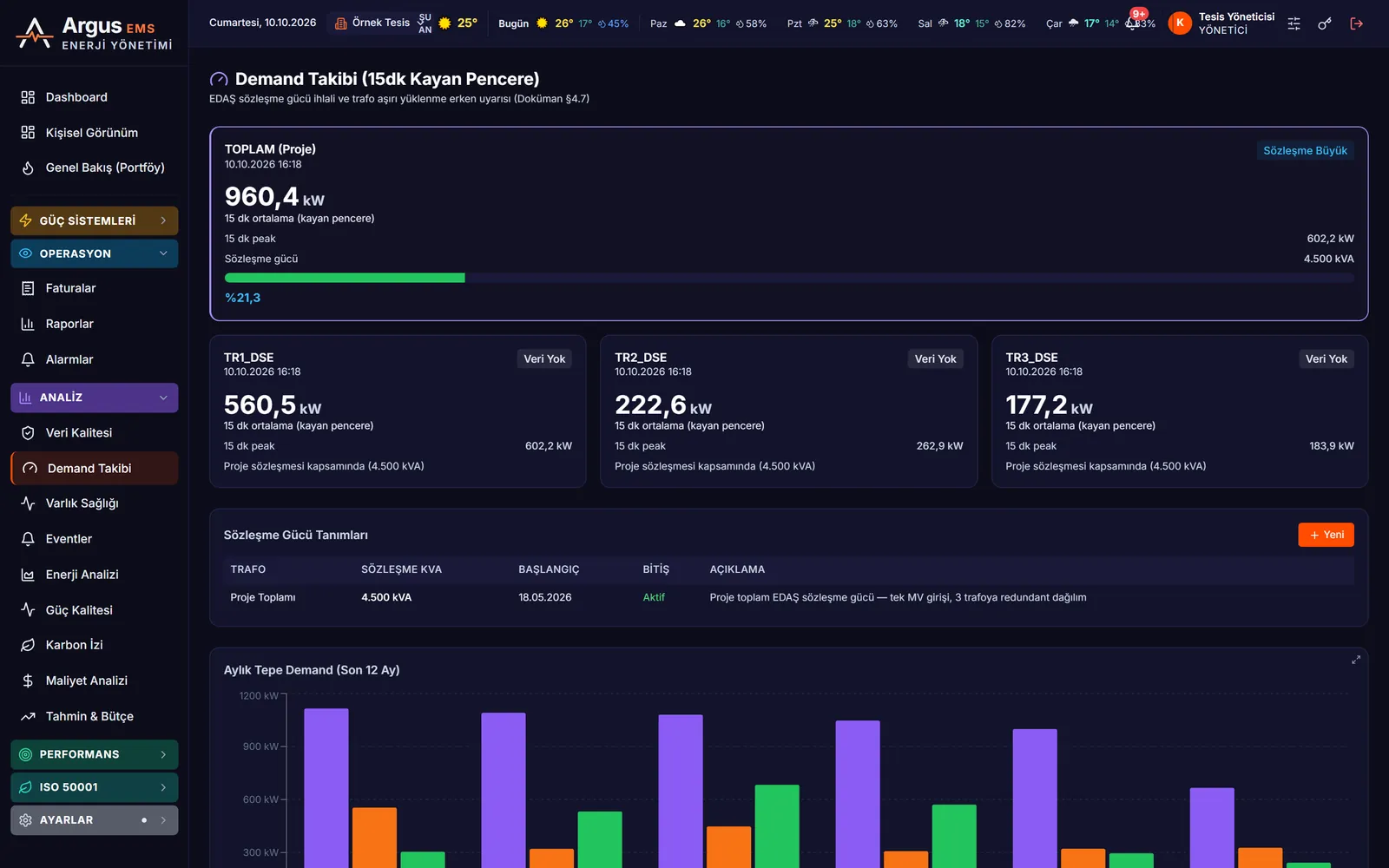
Task: Open the Dashboard grid icon
Action: pyautogui.click(x=28, y=97)
